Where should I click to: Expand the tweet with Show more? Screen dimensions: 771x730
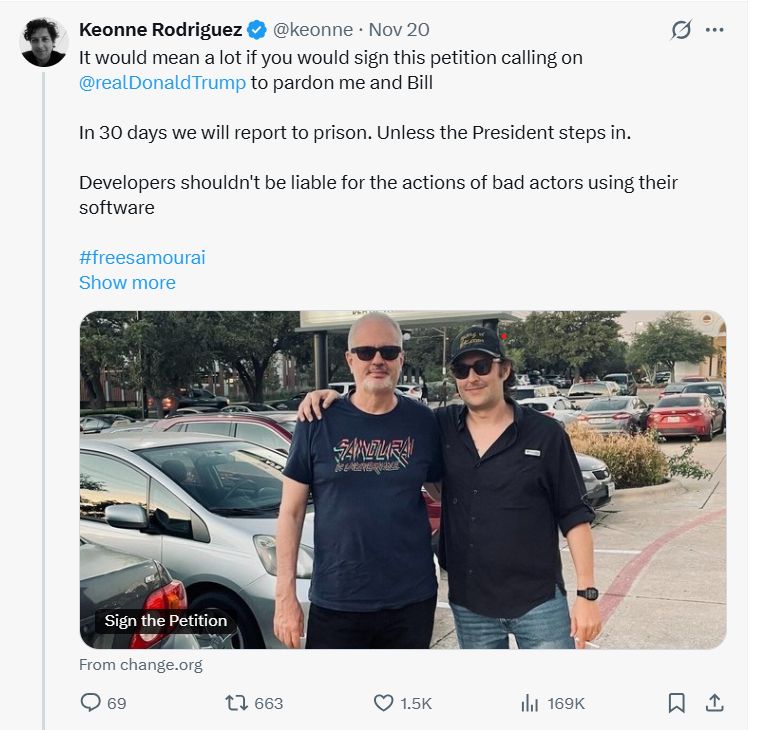(x=127, y=282)
